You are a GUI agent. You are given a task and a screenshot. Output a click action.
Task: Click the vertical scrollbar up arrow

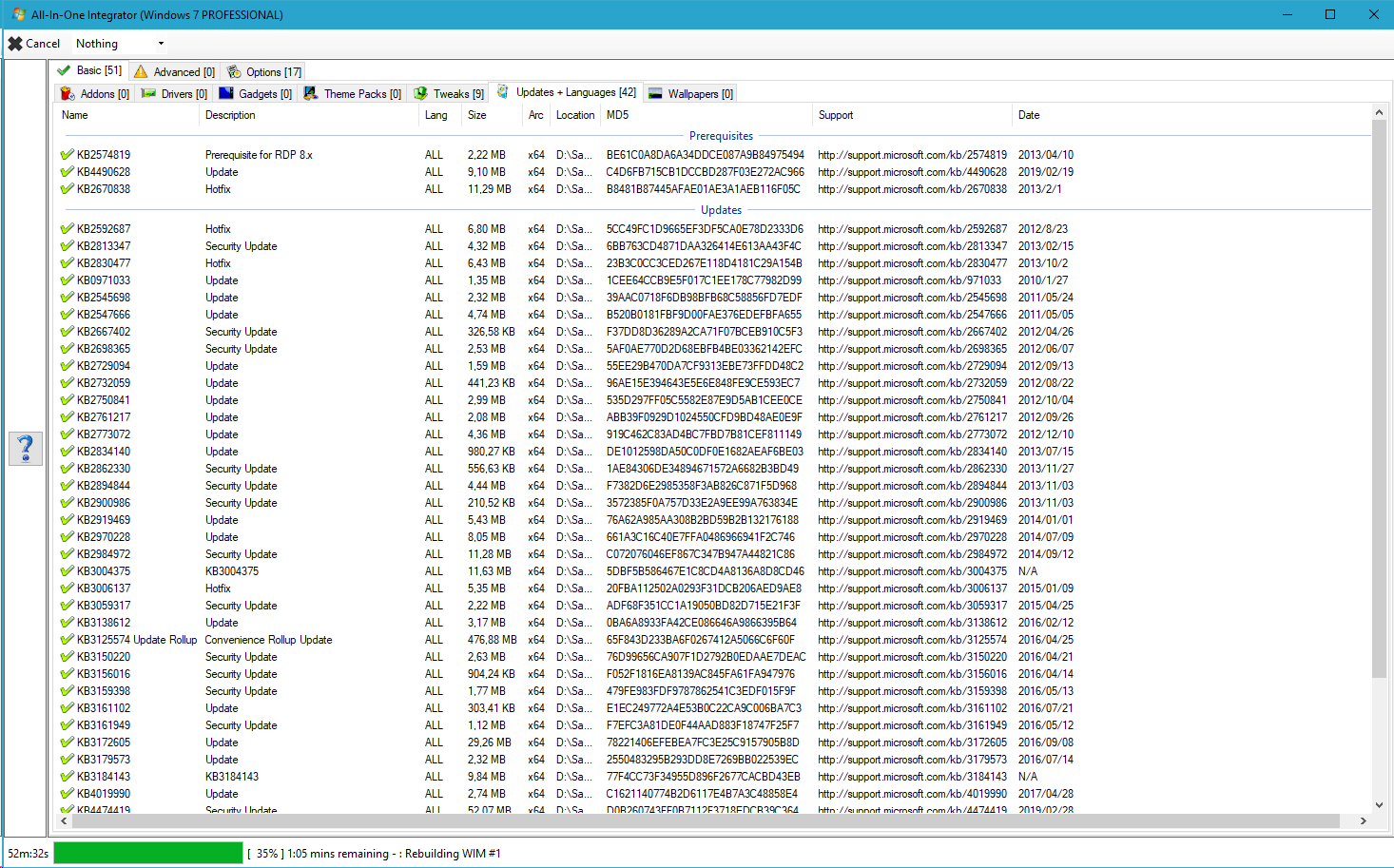(x=1379, y=113)
